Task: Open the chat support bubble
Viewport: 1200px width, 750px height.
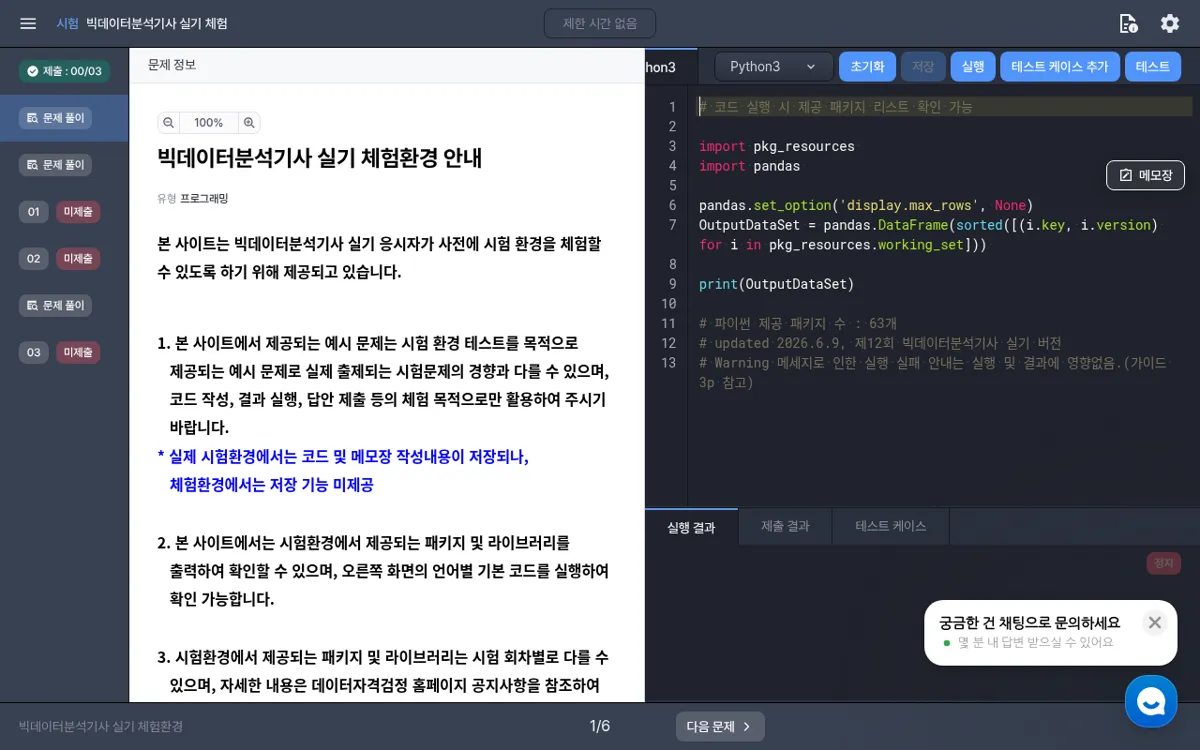Action: point(1151,701)
